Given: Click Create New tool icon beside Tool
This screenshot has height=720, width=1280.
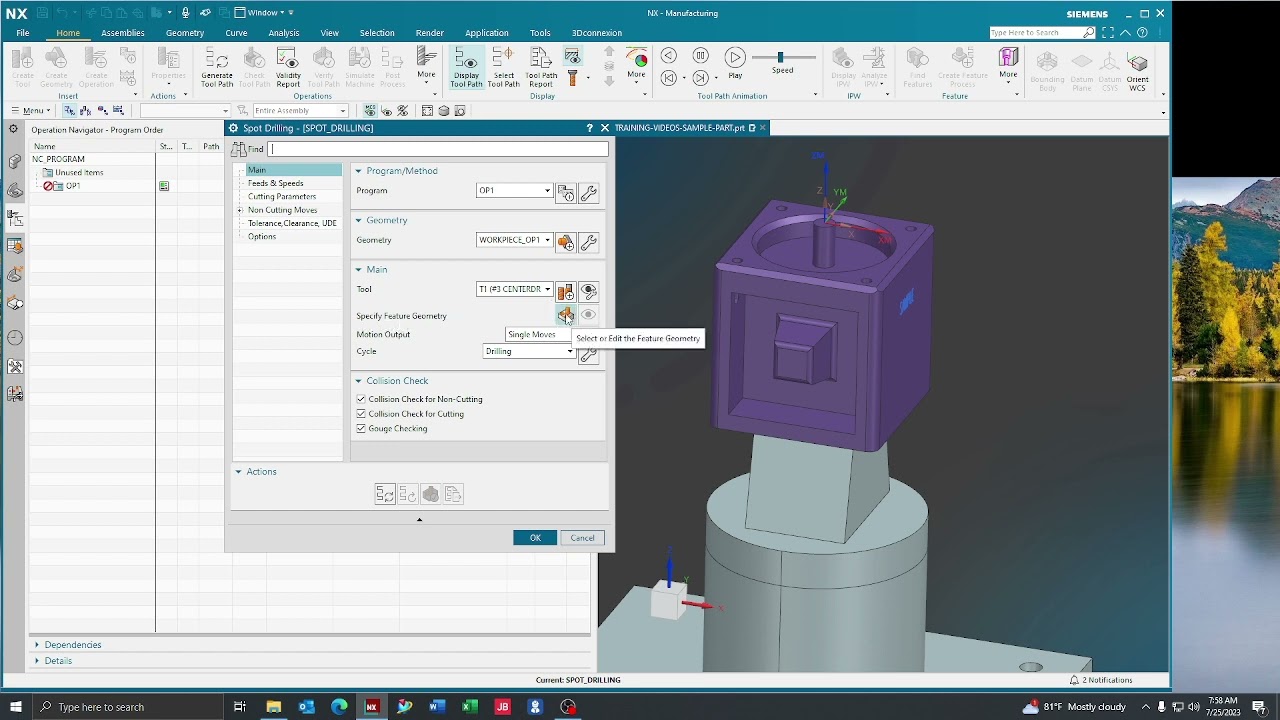Looking at the screenshot, I should (566, 291).
